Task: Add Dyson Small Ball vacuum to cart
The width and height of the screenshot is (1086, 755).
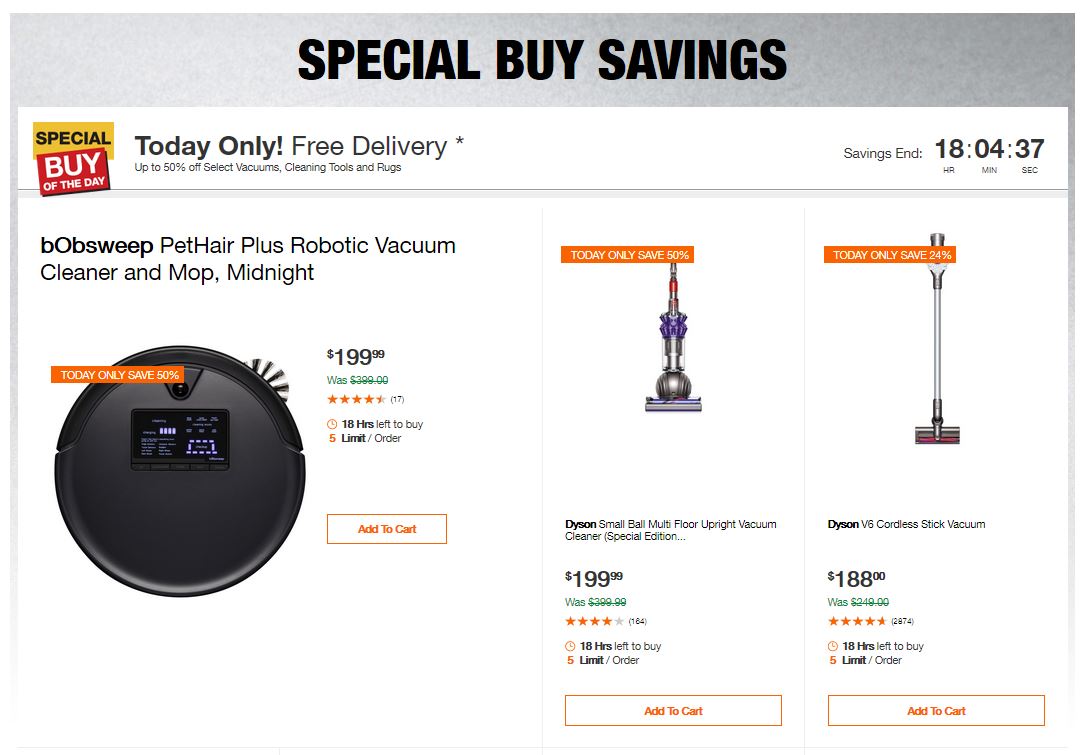Action: pos(673,711)
